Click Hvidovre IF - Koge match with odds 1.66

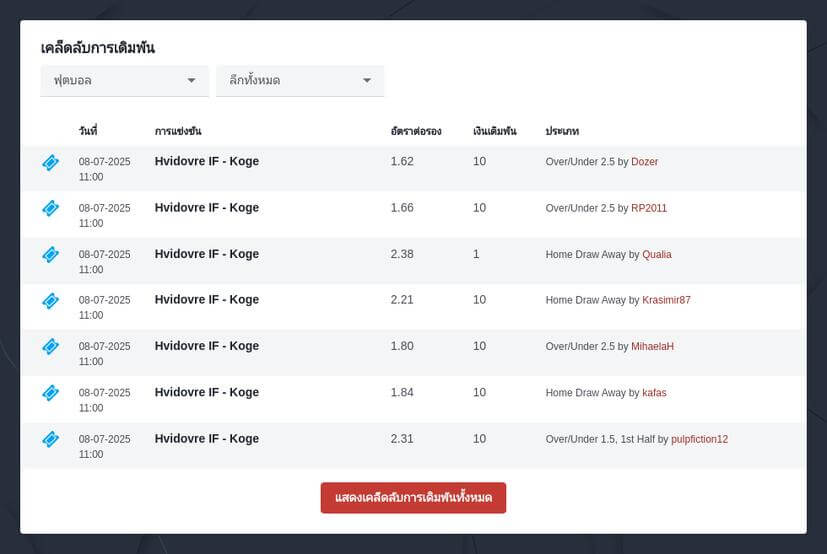(207, 208)
